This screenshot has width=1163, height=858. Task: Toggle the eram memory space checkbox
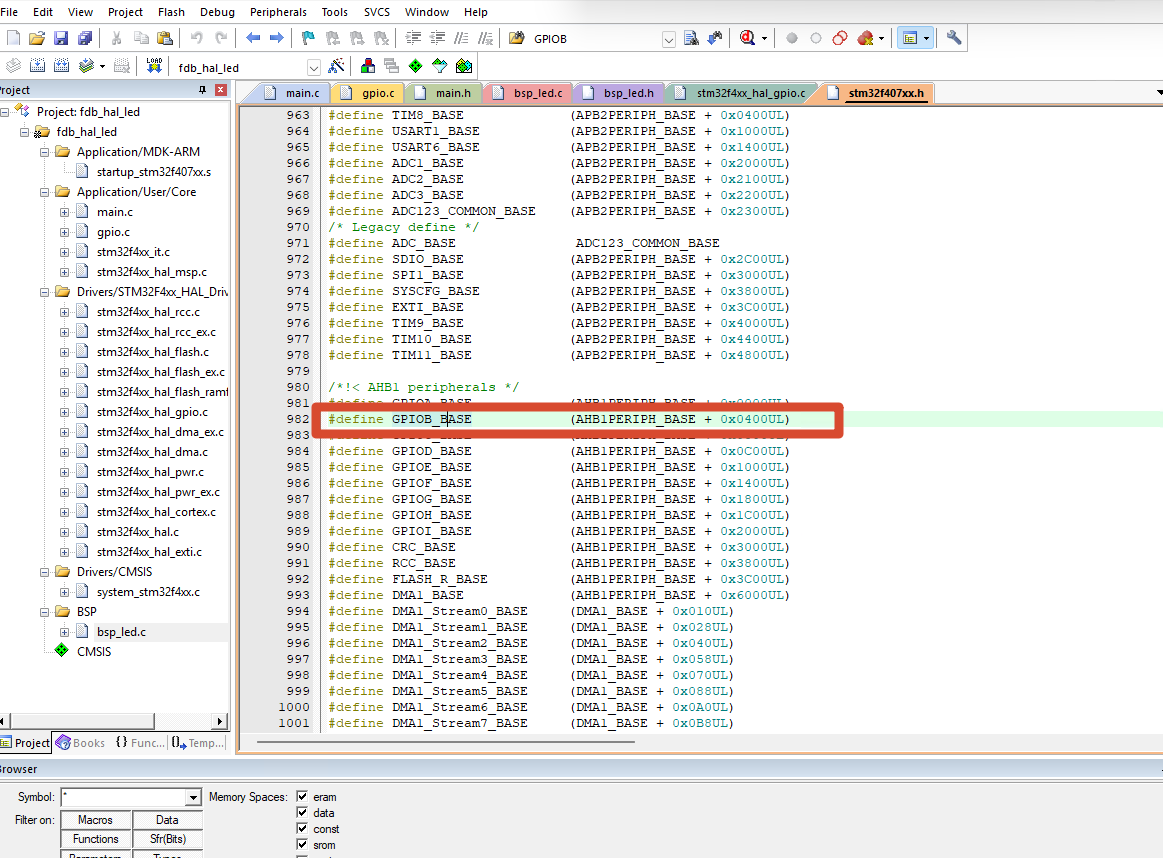(x=302, y=796)
